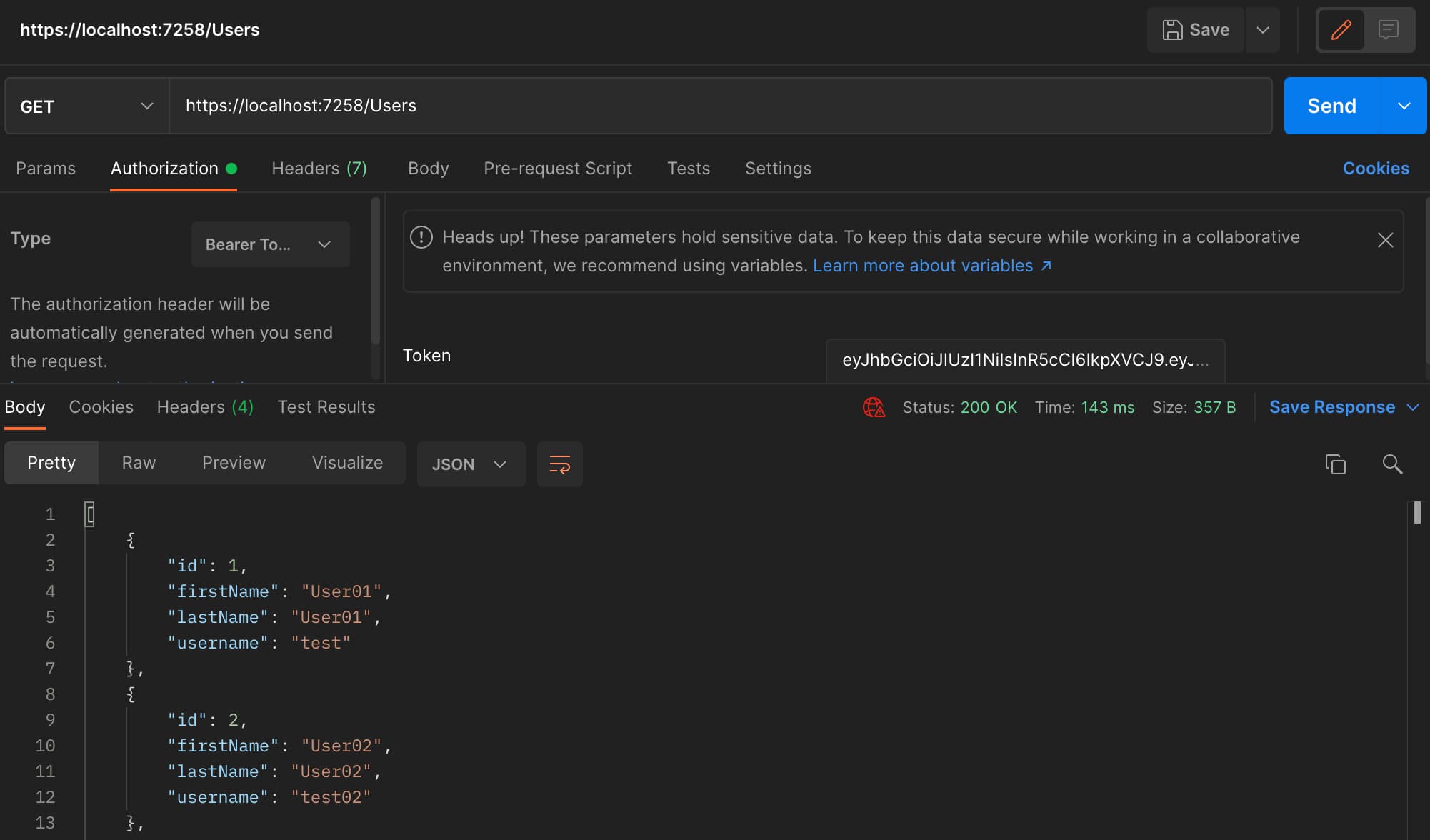The width and height of the screenshot is (1430, 840).
Task: Click Save Response
Action: coord(1332,407)
